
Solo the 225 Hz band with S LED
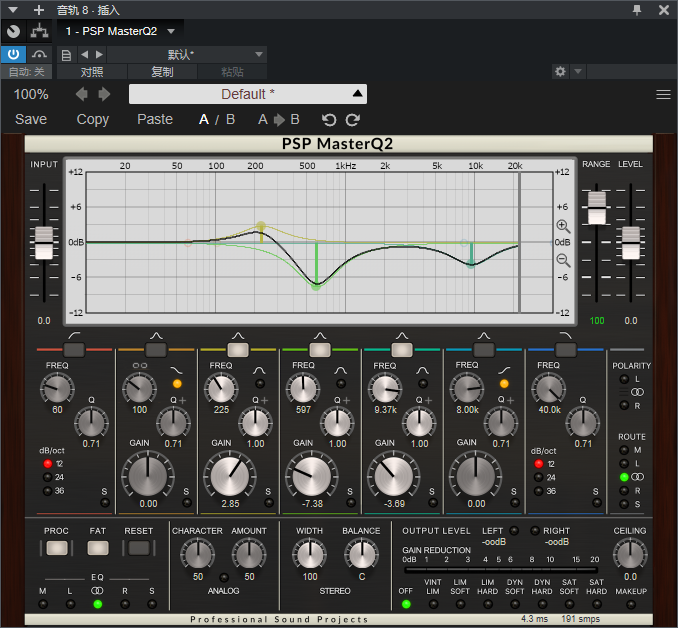(x=269, y=503)
